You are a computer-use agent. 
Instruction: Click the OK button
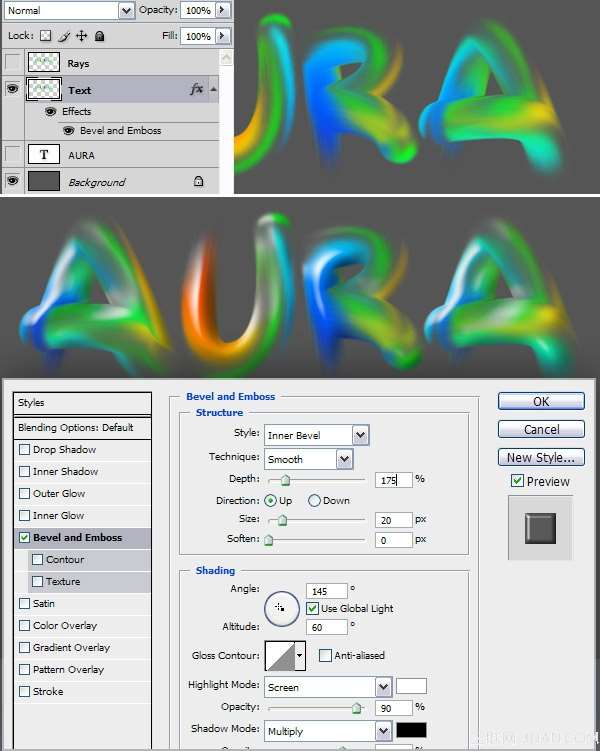541,401
